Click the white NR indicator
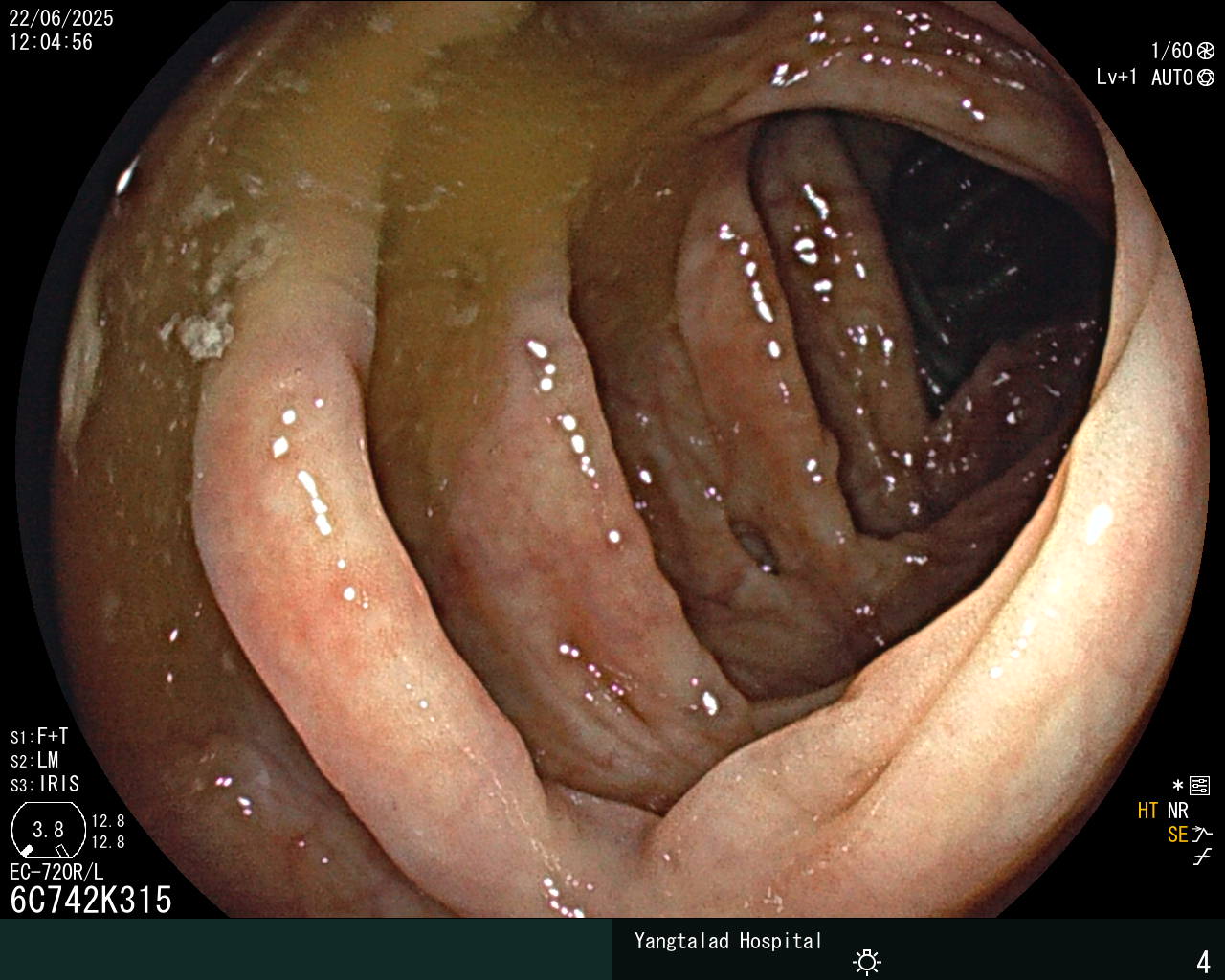This screenshot has width=1225, height=980. [x=1177, y=811]
